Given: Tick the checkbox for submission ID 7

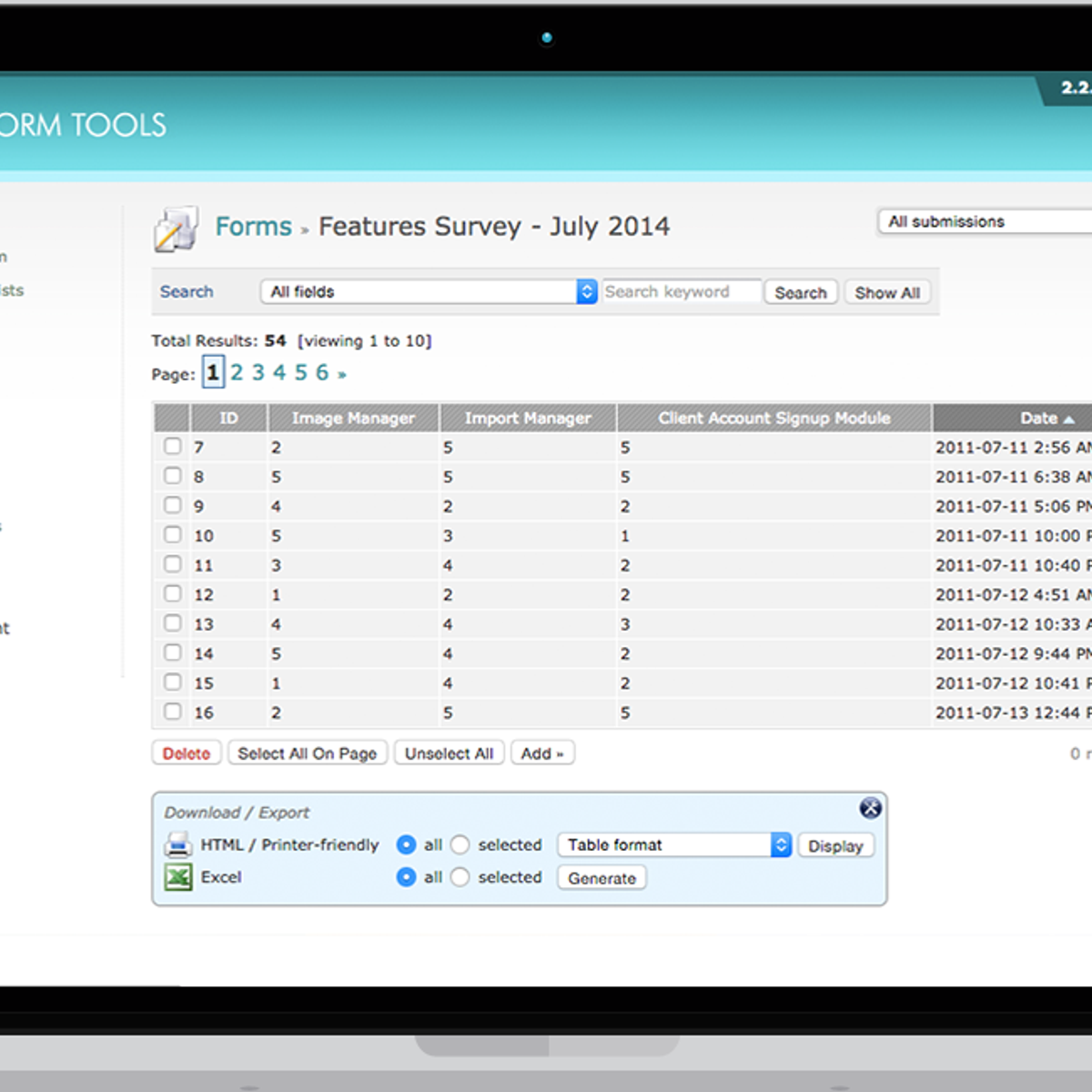Looking at the screenshot, I should point(173,446).
